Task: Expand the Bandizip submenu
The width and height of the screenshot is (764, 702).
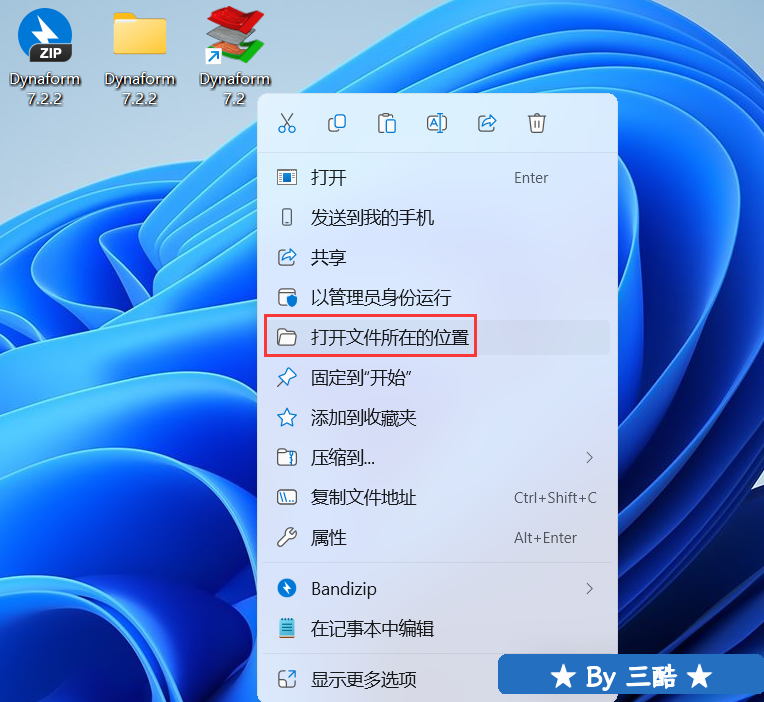Action: pyautogui.click(x=437, y=589)
